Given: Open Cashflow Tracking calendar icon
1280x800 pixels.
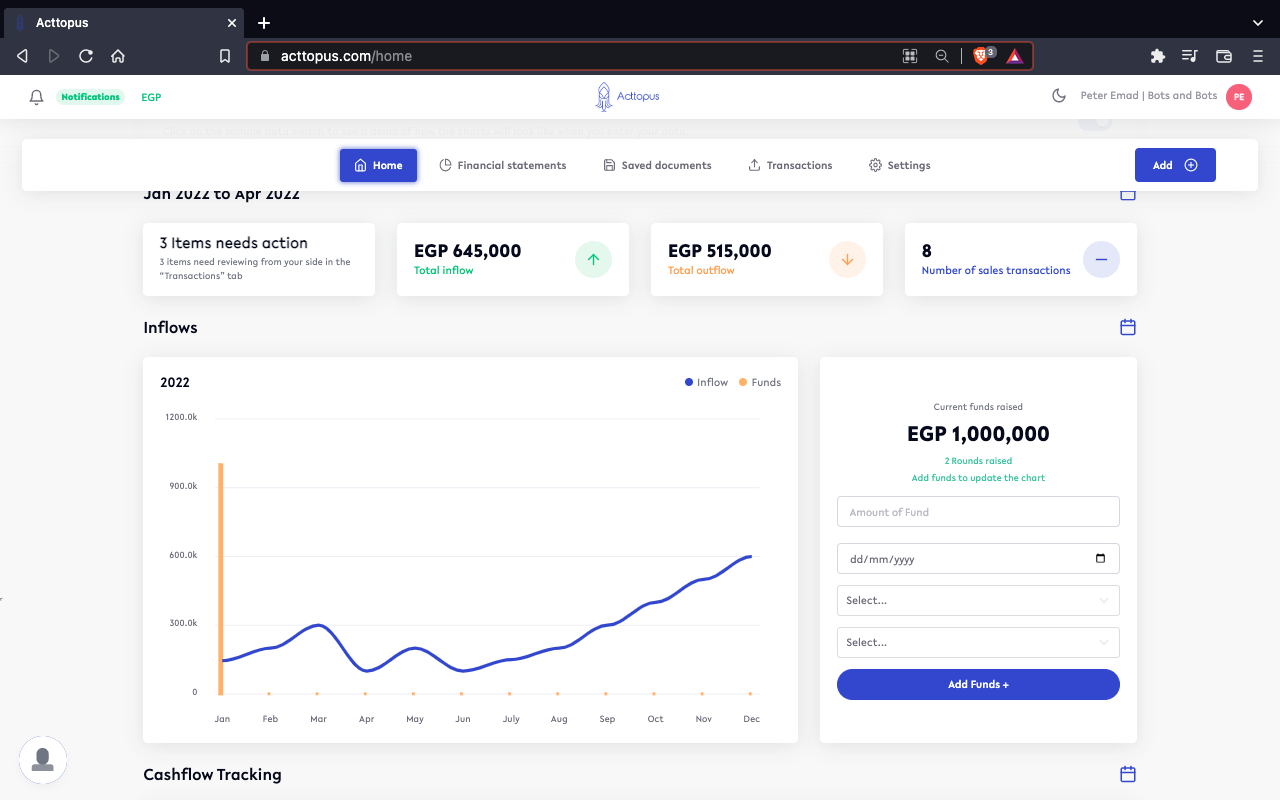Looking at the screenshot, I should [1128, 774].
